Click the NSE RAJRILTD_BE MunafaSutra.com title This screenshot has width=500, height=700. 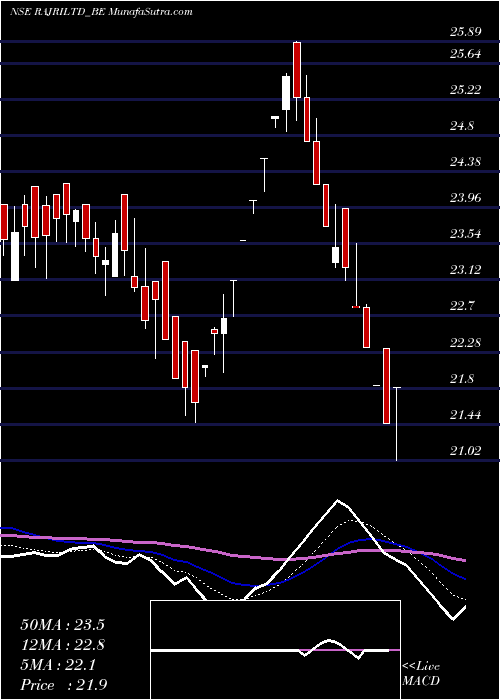[101, 12]
